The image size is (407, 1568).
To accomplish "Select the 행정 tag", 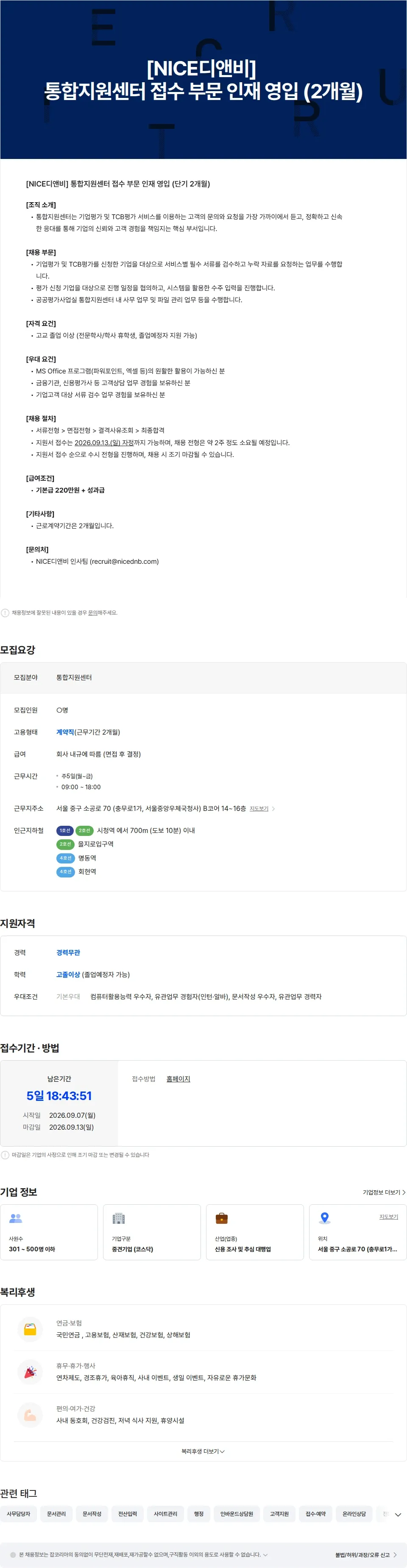I will [199, 1514].
